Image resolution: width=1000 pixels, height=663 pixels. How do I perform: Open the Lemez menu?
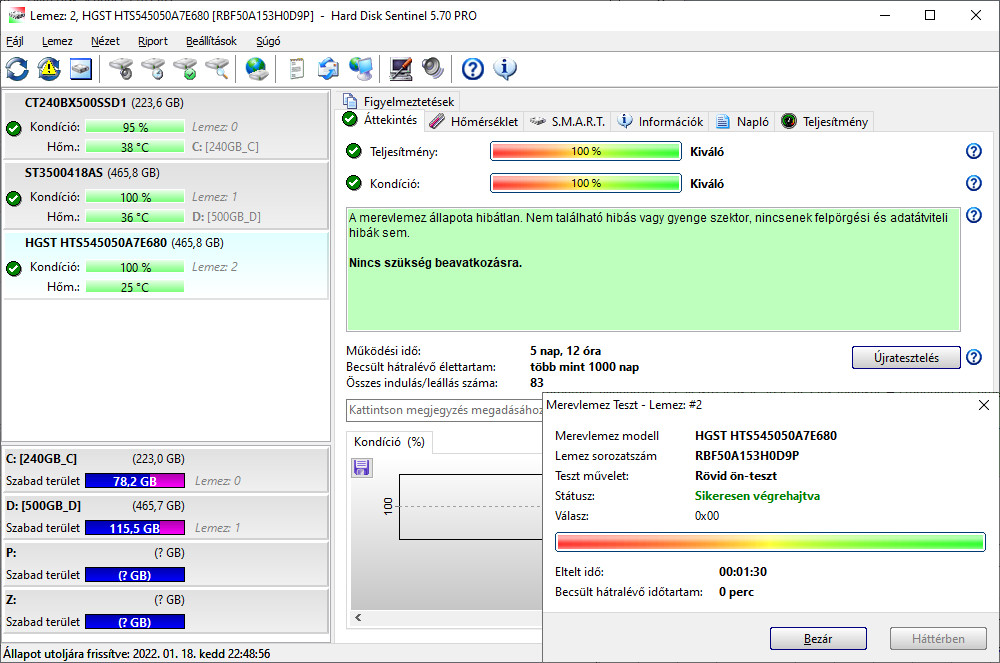[57, 41]
